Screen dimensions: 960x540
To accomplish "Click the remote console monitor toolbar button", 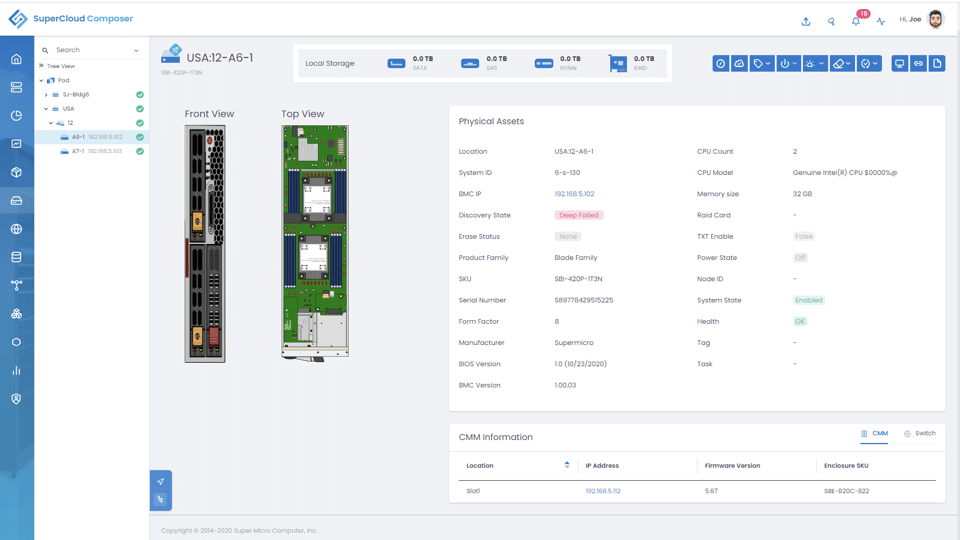I will [899, 64].
